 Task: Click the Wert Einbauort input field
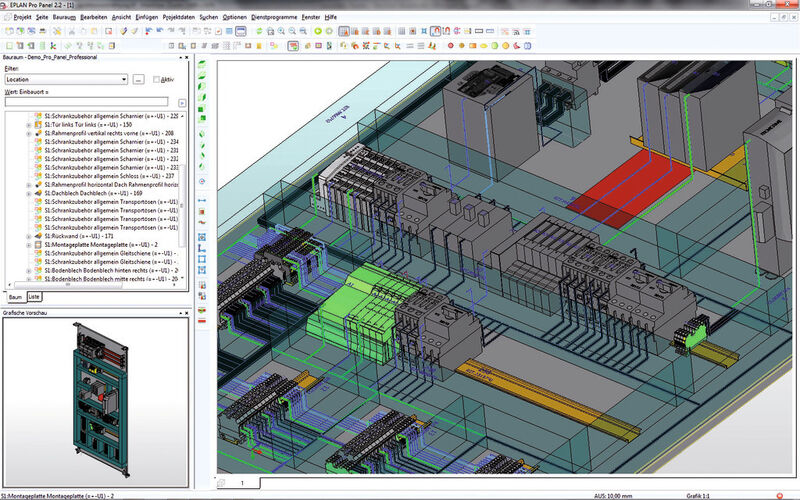point(88,101)
